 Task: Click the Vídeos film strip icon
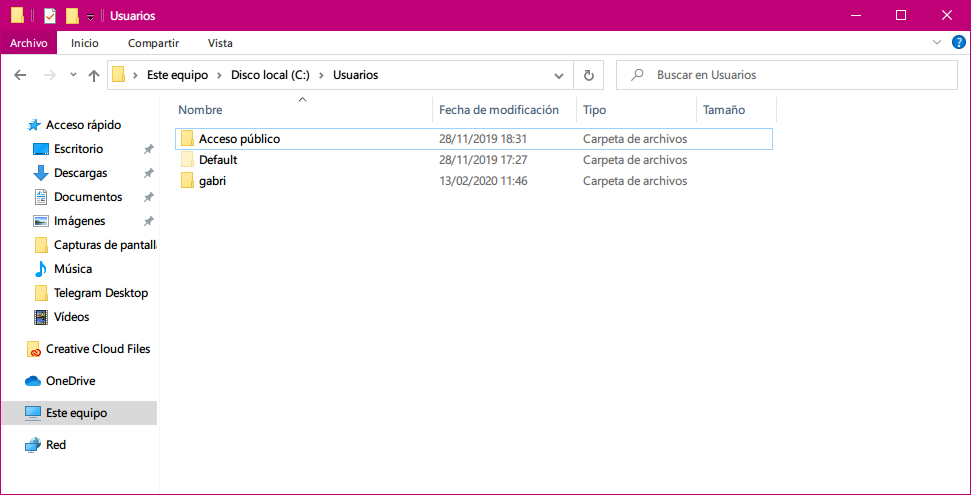click(41, 317)
